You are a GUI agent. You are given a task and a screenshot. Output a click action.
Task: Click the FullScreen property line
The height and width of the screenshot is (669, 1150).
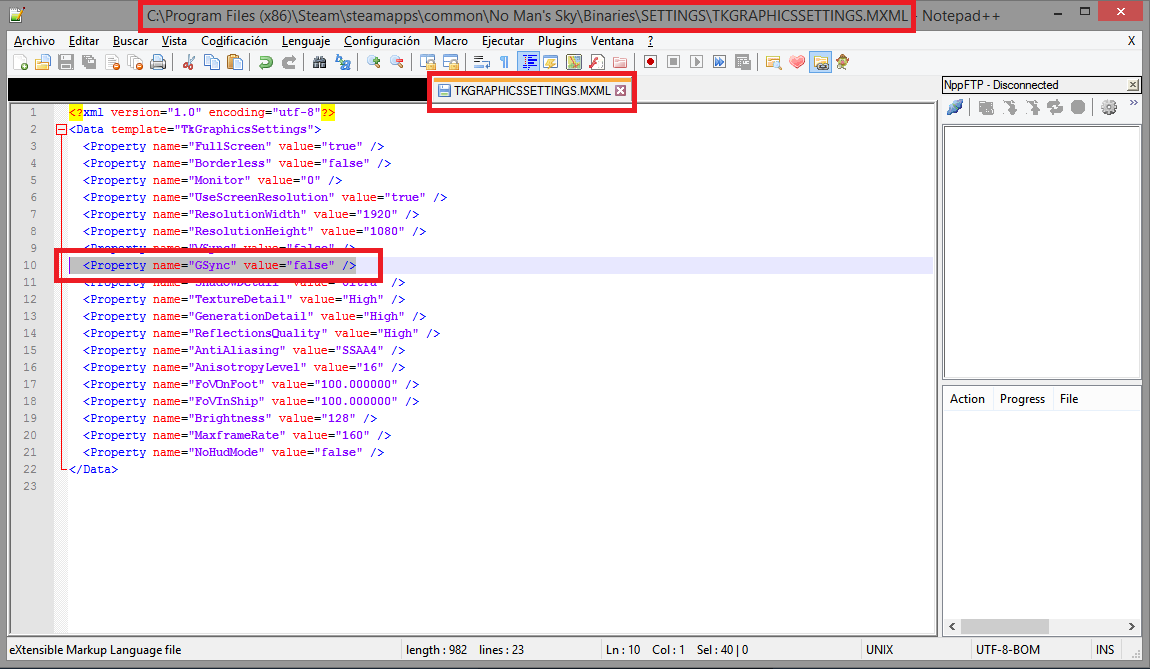pos(233,147)
